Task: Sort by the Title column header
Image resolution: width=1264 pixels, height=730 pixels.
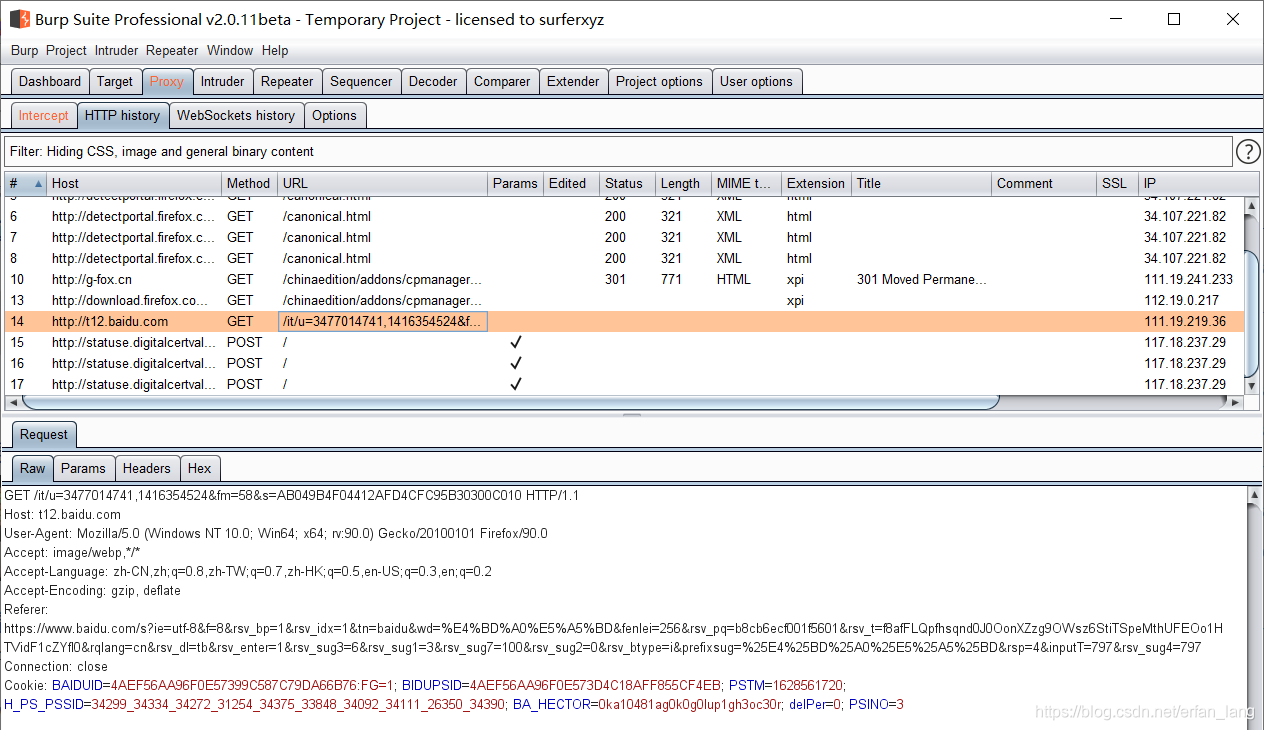Action: [922, 184]
